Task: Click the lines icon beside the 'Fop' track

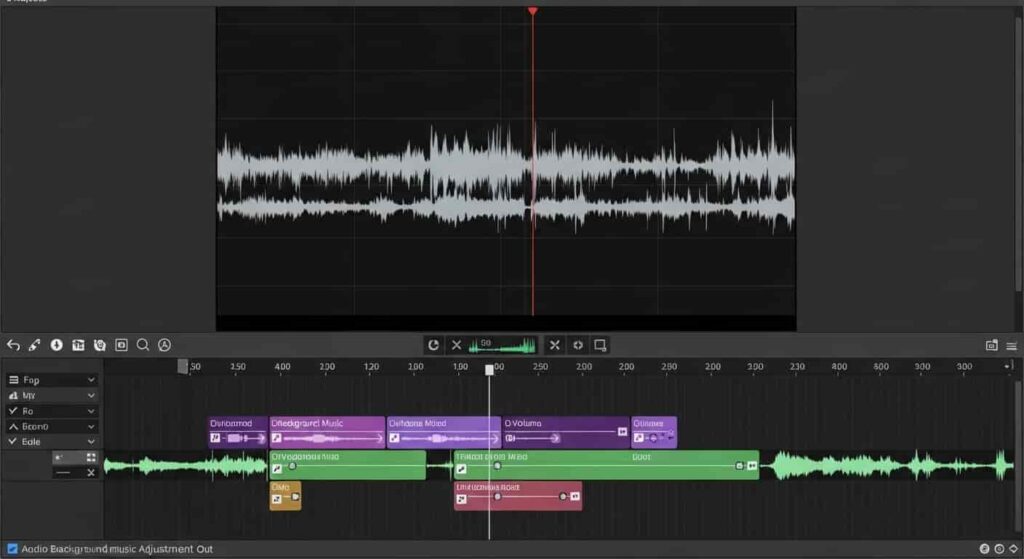Action: tap(13, 379)
